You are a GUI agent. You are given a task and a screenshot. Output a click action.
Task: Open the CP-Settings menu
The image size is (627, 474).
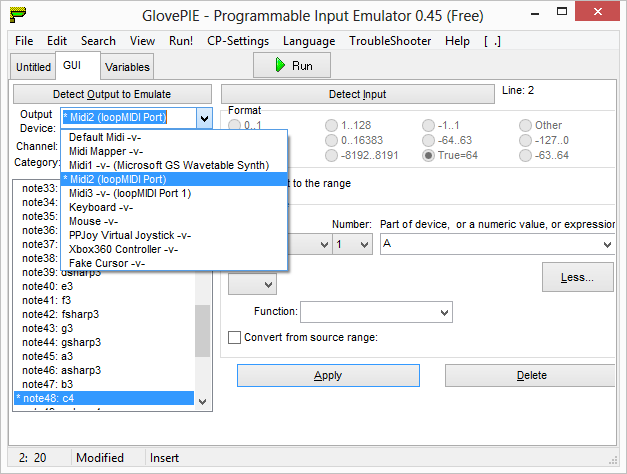tap(238, 41)
